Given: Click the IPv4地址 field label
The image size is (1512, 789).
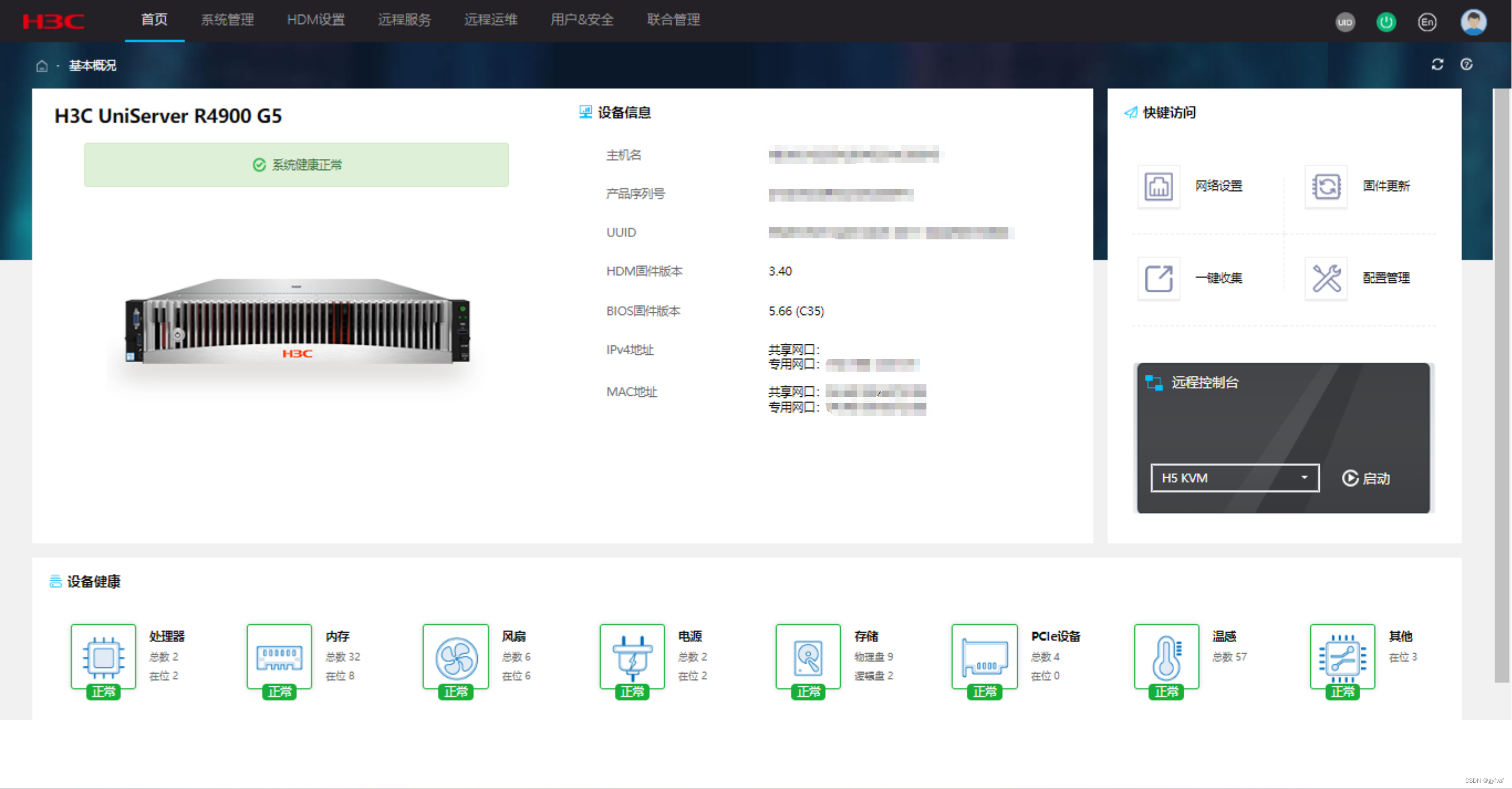Looking at the screenshot, I should pyautogui.click(x=630, y=350).
